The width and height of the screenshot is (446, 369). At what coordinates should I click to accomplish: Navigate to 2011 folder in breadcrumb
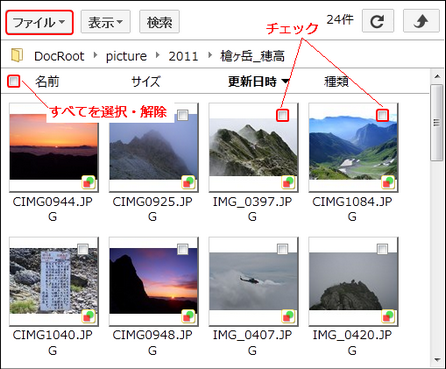tap(183, 56)
